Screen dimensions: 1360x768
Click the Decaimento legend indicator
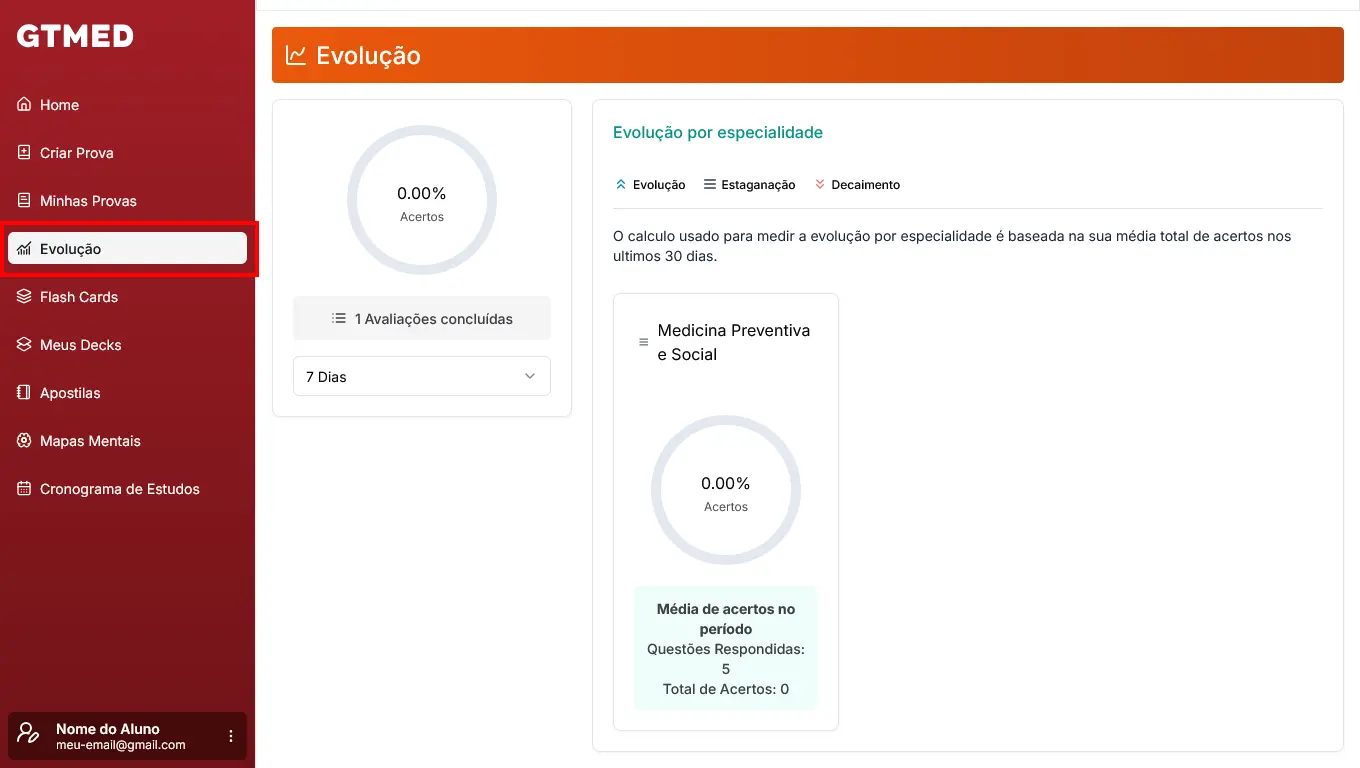[857, 185]
